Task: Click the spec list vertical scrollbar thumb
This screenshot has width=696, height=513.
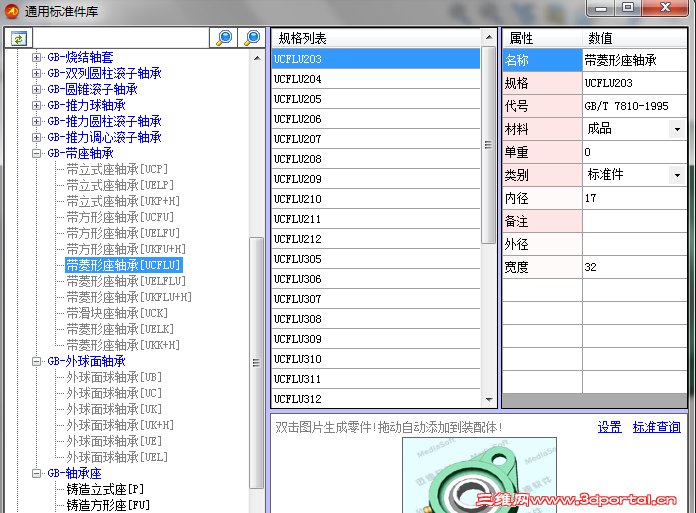Action: coord(488,145)
